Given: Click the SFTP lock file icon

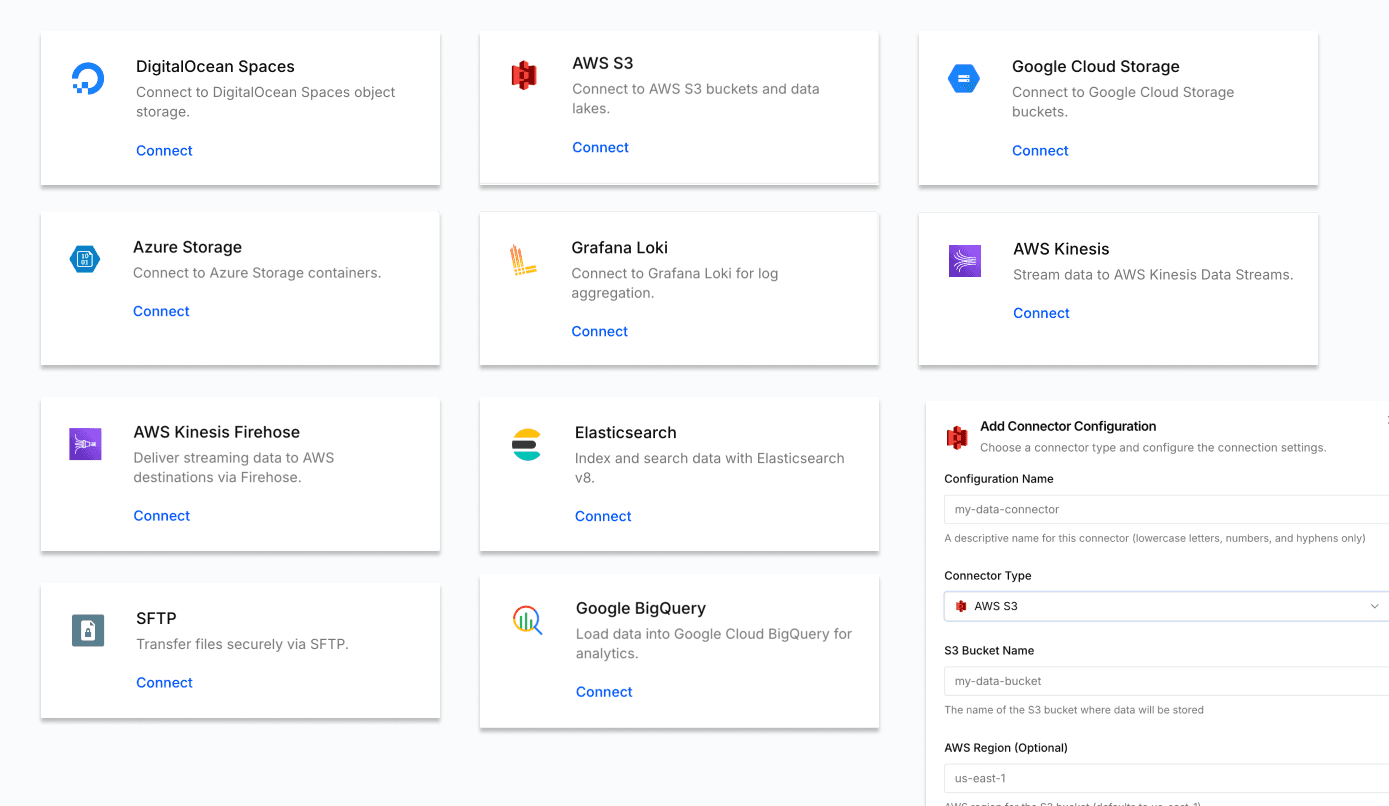Looking at the screenshot, I should click(x=88, y=630).
